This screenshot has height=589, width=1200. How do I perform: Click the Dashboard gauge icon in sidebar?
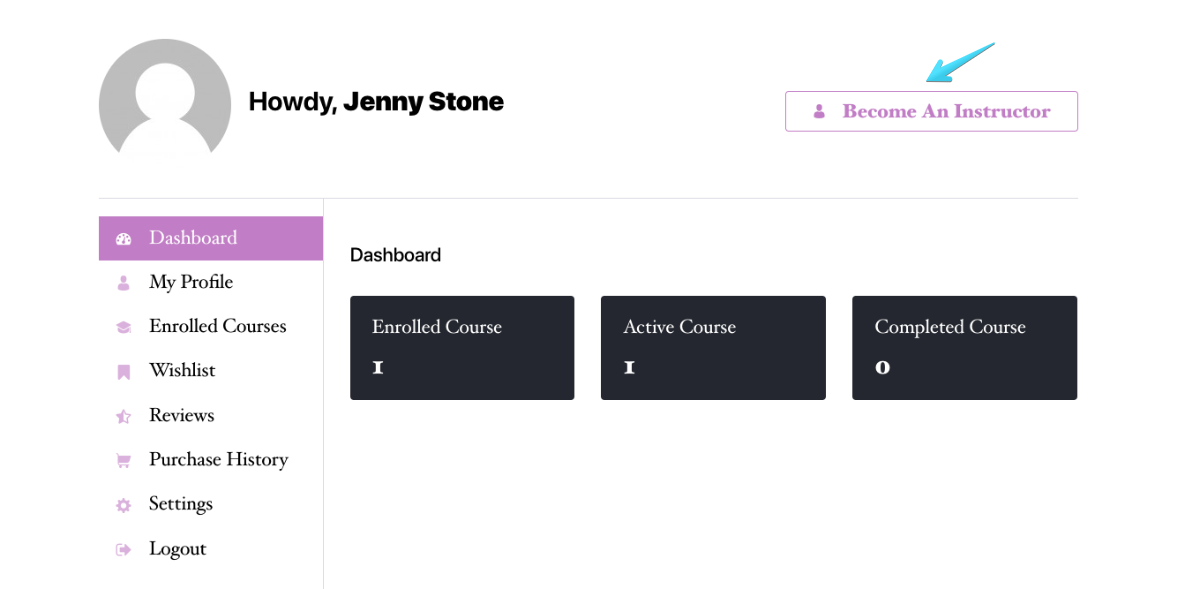point(124,239)
